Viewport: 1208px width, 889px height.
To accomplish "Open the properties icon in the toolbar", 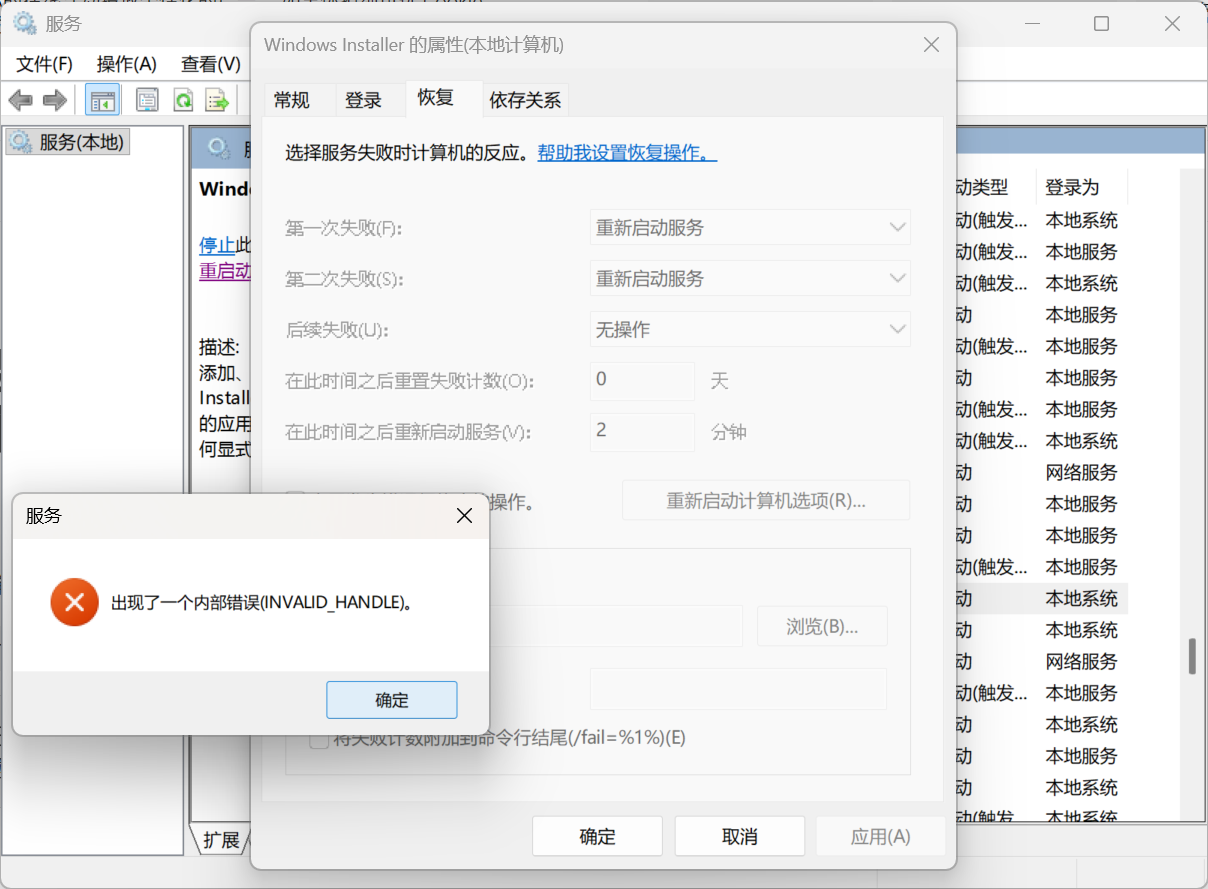I will (x=146, y=99).
